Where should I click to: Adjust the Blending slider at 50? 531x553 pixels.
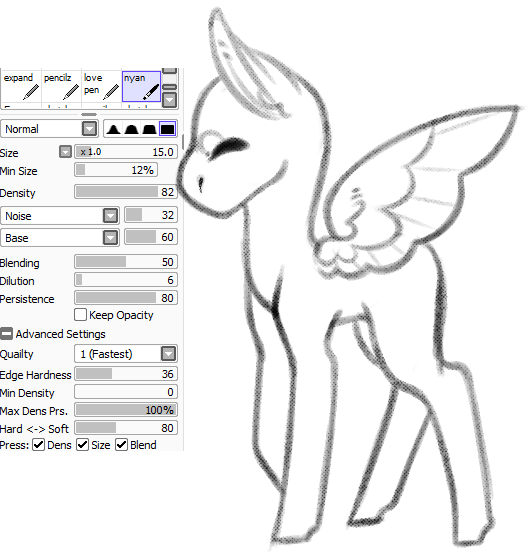pyautogui.click(x=126, y=262)
